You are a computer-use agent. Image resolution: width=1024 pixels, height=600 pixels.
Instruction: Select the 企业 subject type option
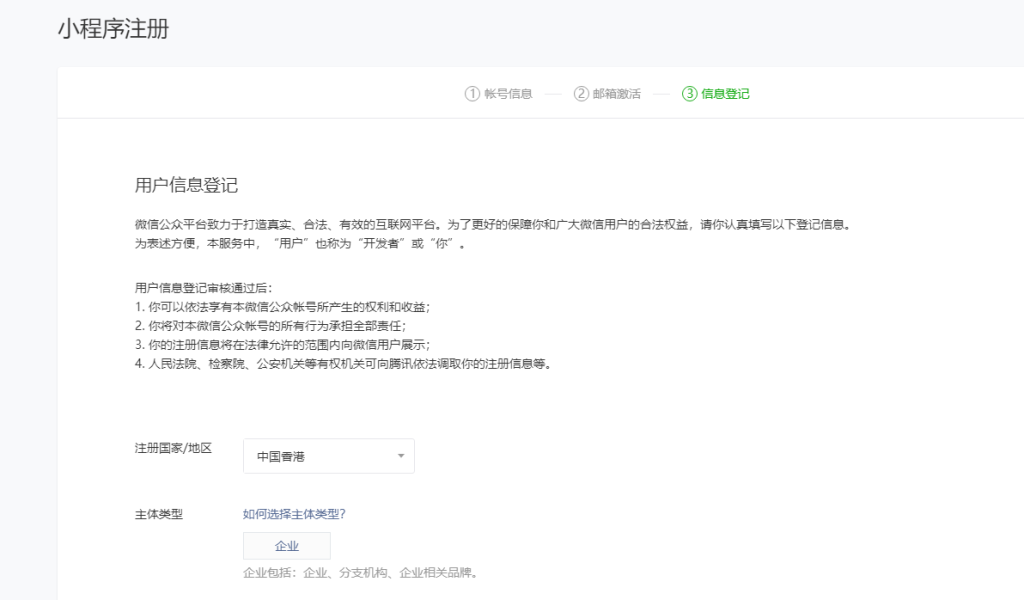click(x=286, y=546)
